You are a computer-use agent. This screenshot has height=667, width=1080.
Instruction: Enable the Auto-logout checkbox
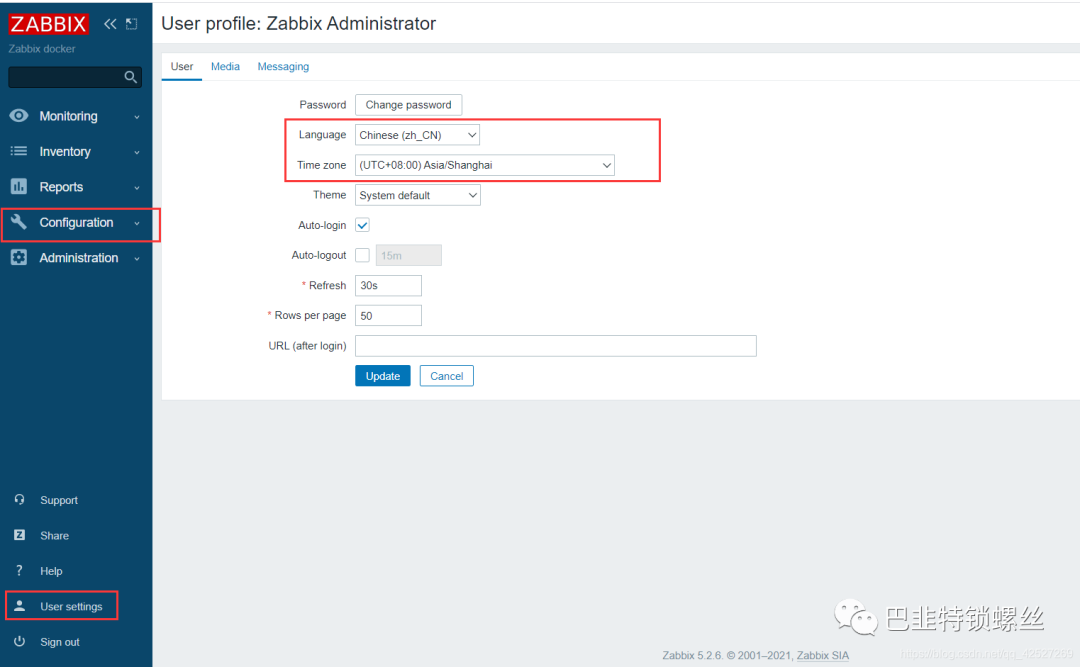362,255
